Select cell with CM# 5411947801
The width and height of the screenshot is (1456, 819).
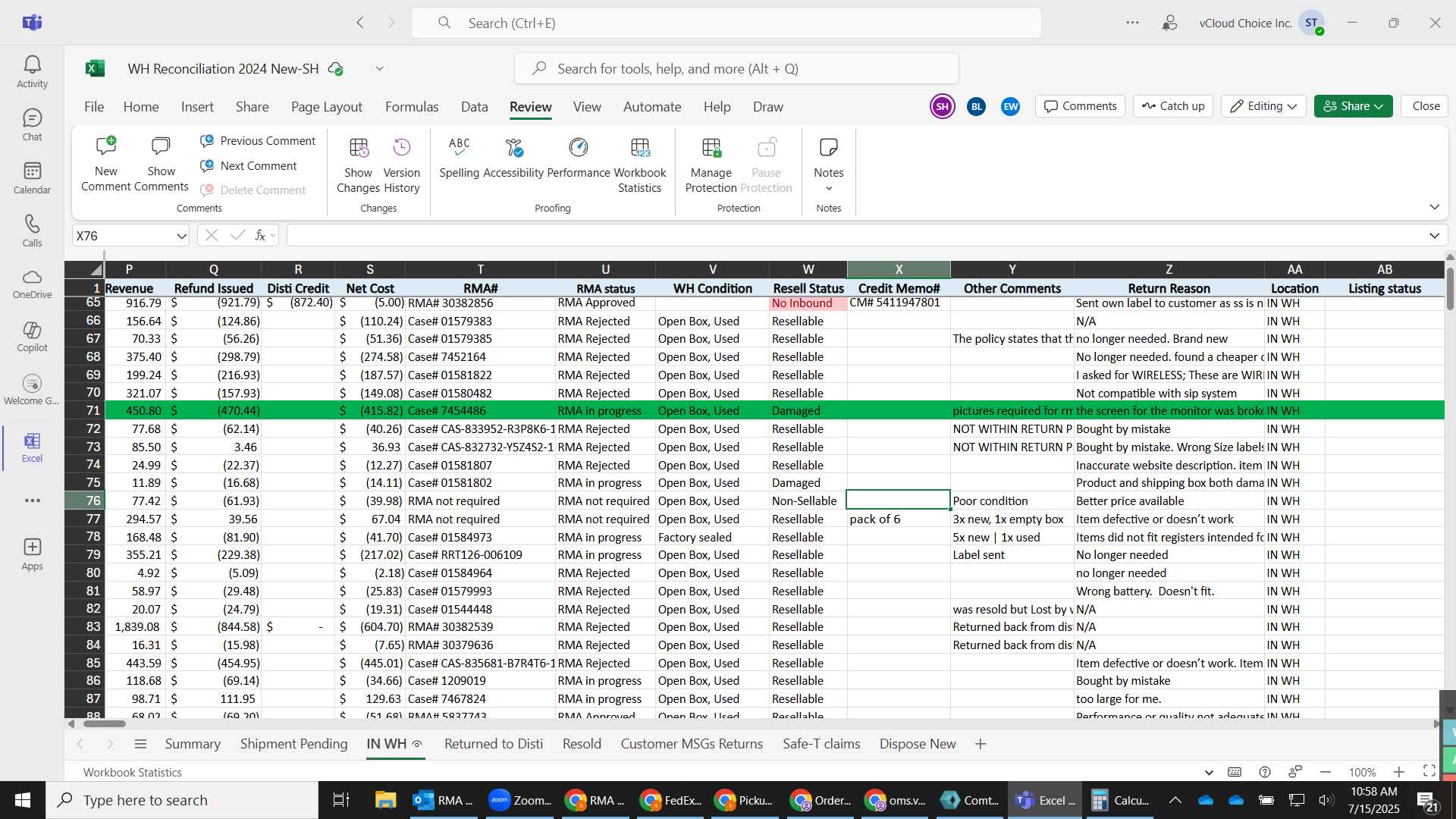[x=899, y=303]
